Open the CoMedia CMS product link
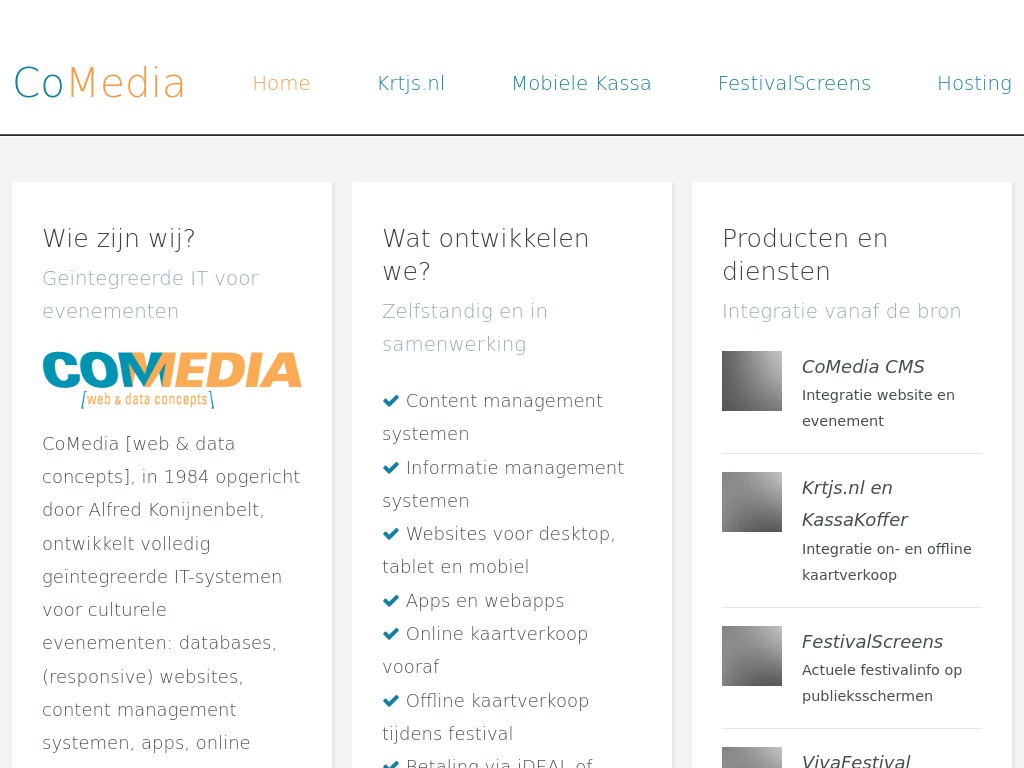1024x768 pixels. 863,367
